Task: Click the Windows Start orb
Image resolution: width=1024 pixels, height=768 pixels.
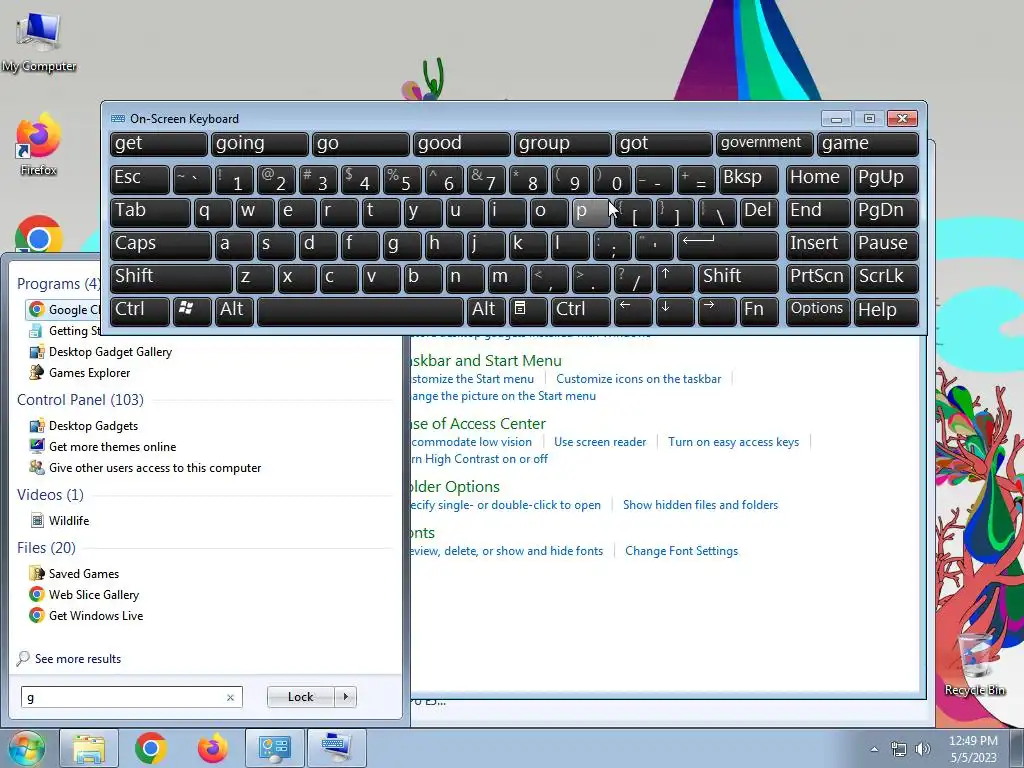Action: [25, 748]
